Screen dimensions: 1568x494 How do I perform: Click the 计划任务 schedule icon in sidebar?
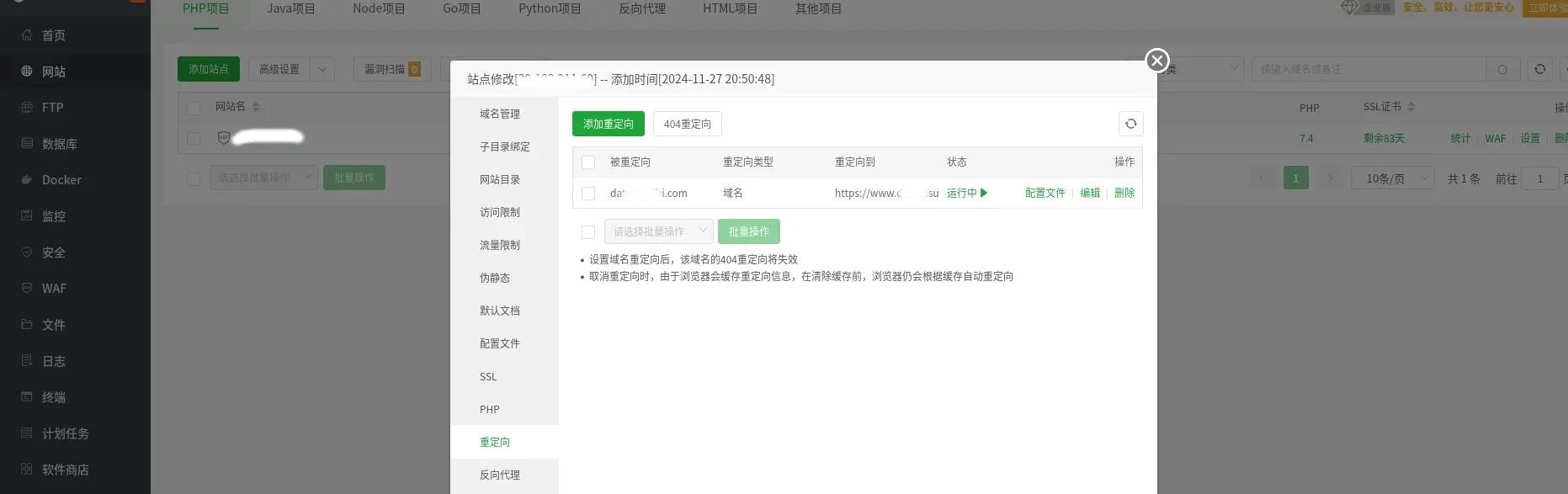(x=27, y=433)
